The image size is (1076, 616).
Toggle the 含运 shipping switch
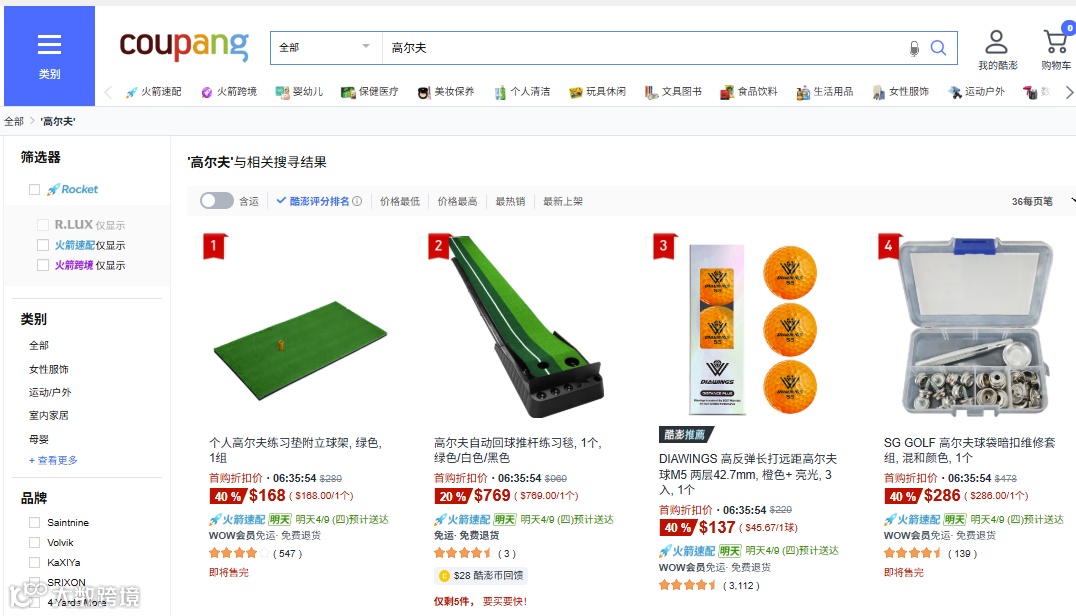pyautogui.click(x=217, y=201)
